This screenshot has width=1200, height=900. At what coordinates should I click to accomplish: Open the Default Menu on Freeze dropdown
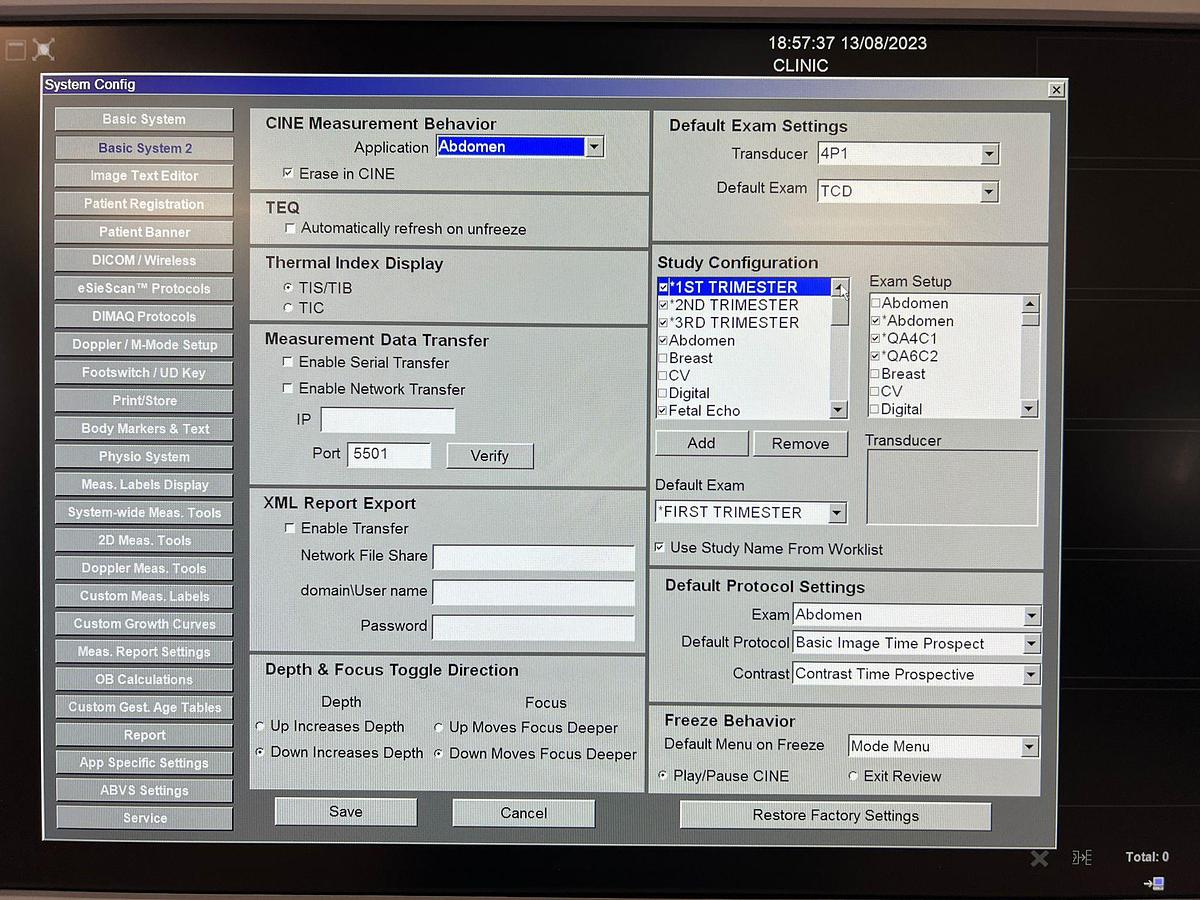tap(1029, 746)
